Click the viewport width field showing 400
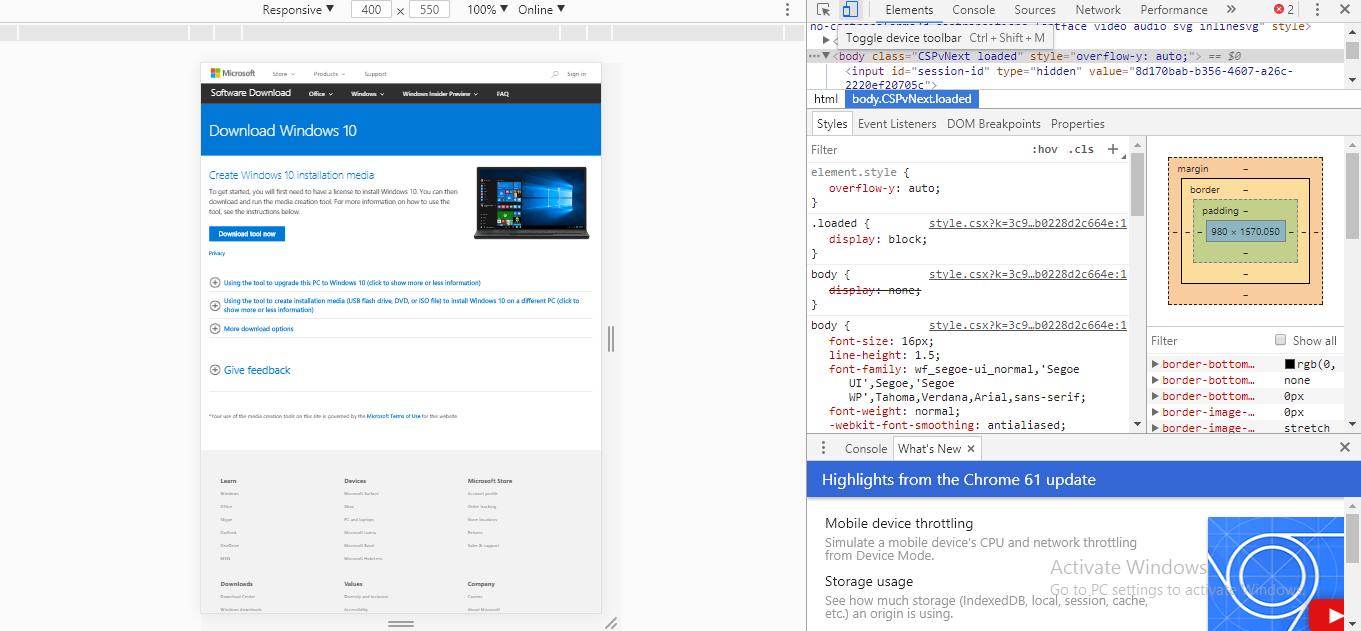The height and width of the screenshot is (631, 1361). tap(371, 10)
